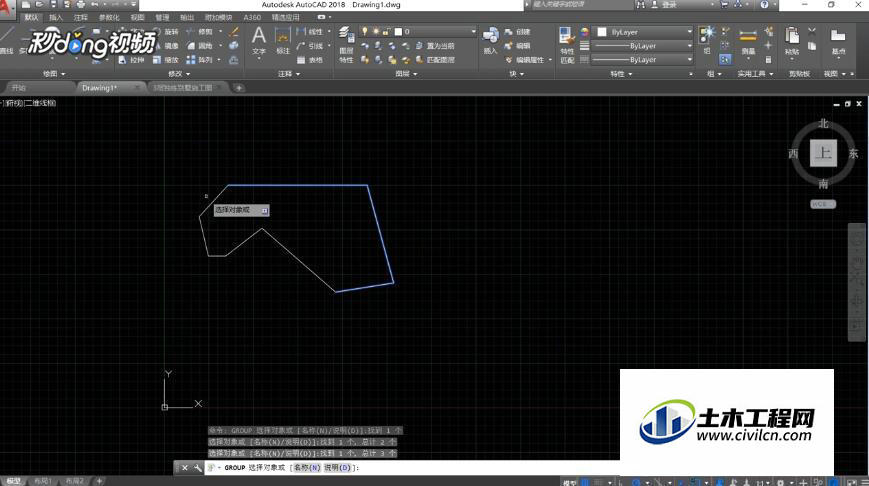The height and width of the screenshot is (486, 869).
Task: Toggle group selection highlighted button in 组 panel
Action: [x=725, y=59]
